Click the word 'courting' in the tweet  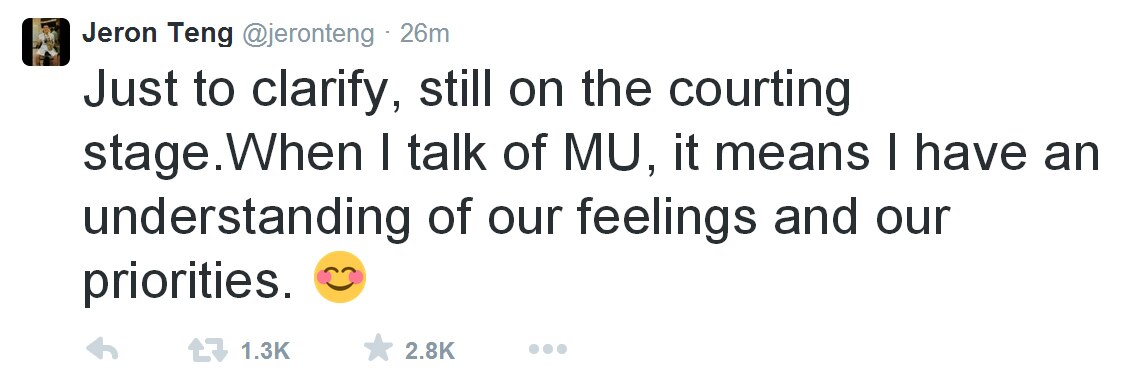(759, 94)
